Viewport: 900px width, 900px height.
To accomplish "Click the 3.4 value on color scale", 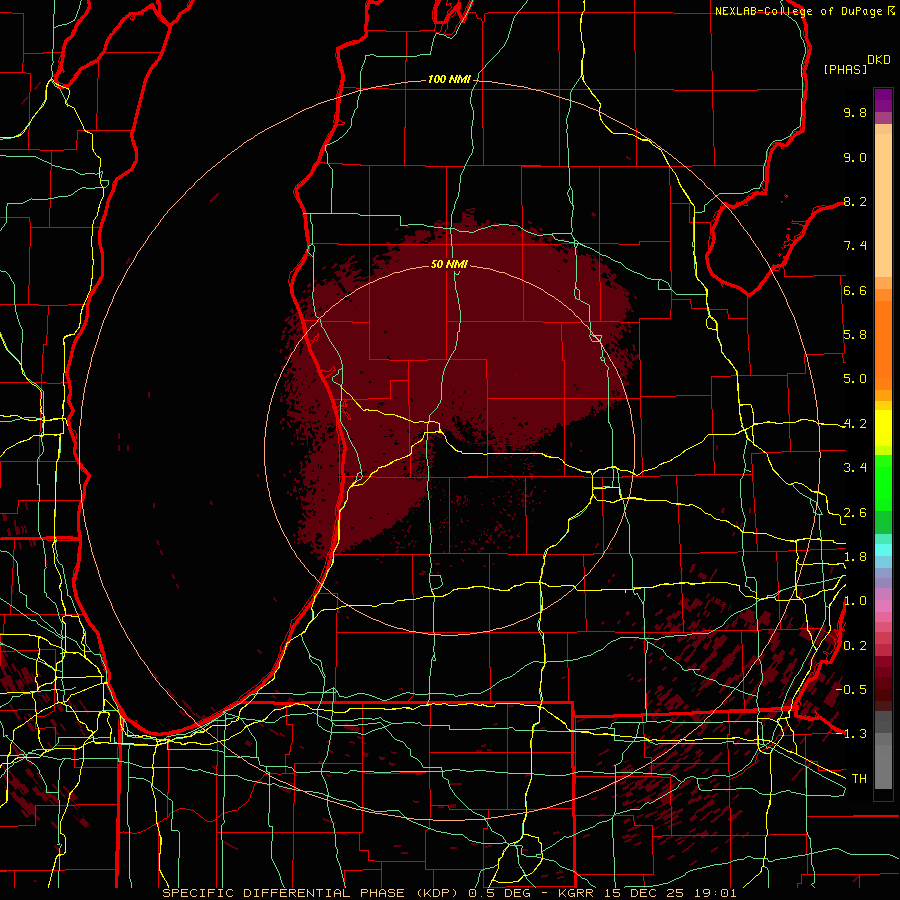I will point(855,468).
